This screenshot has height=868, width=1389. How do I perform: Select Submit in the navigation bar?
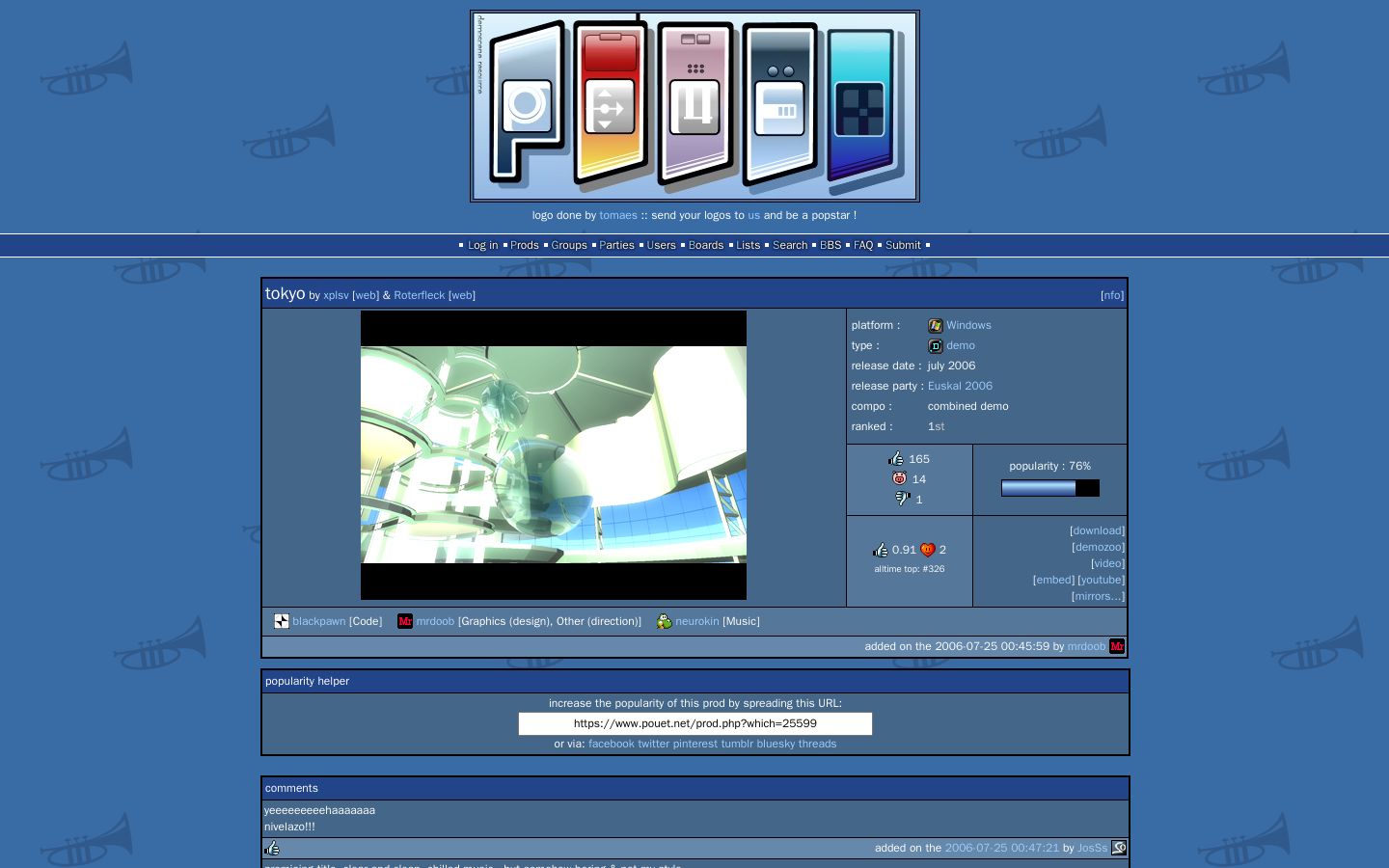pyautogui.click(x=904, y=245)
